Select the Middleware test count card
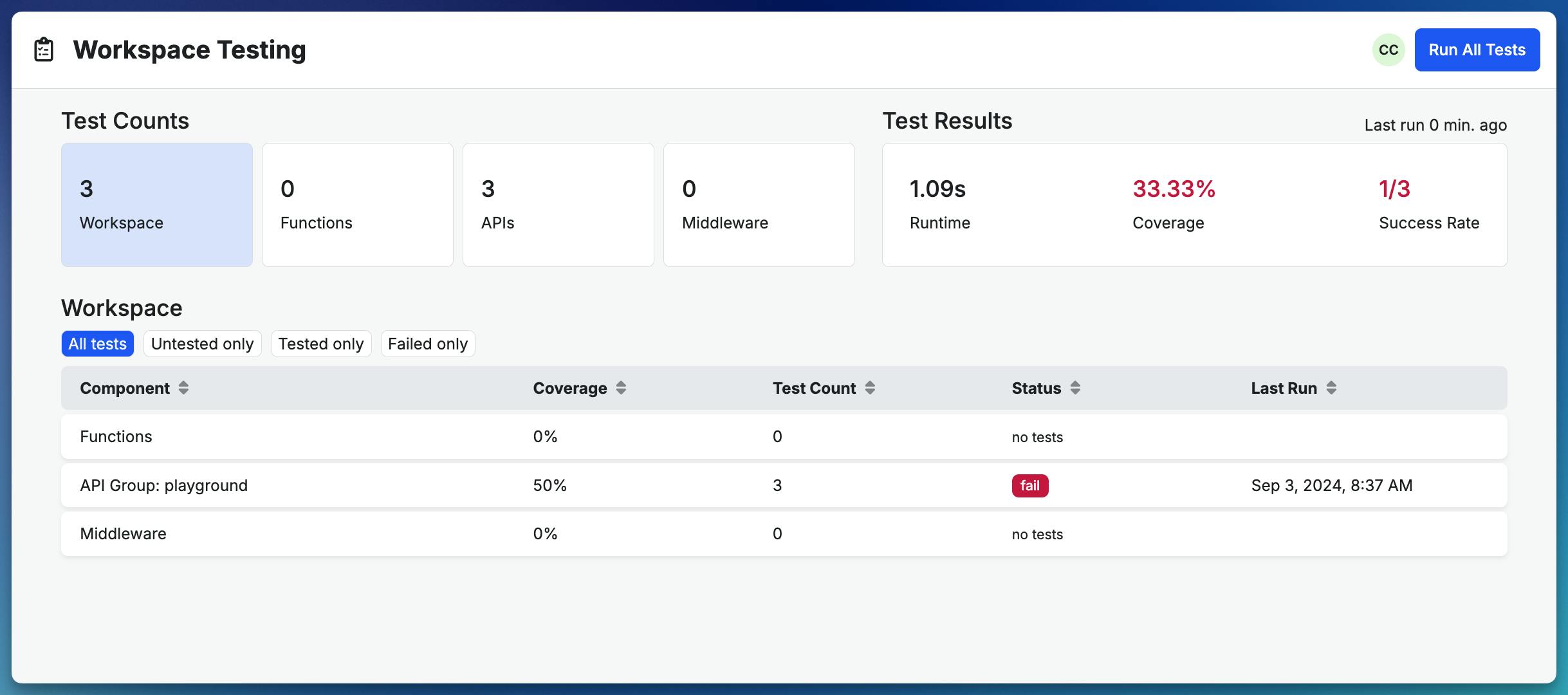This screenshot has width=1568, height=695. 759,205
